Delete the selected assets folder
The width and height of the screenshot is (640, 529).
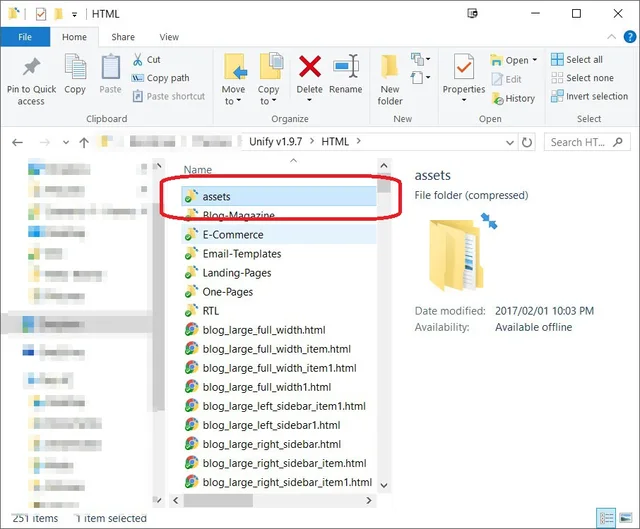pos(309,72)
